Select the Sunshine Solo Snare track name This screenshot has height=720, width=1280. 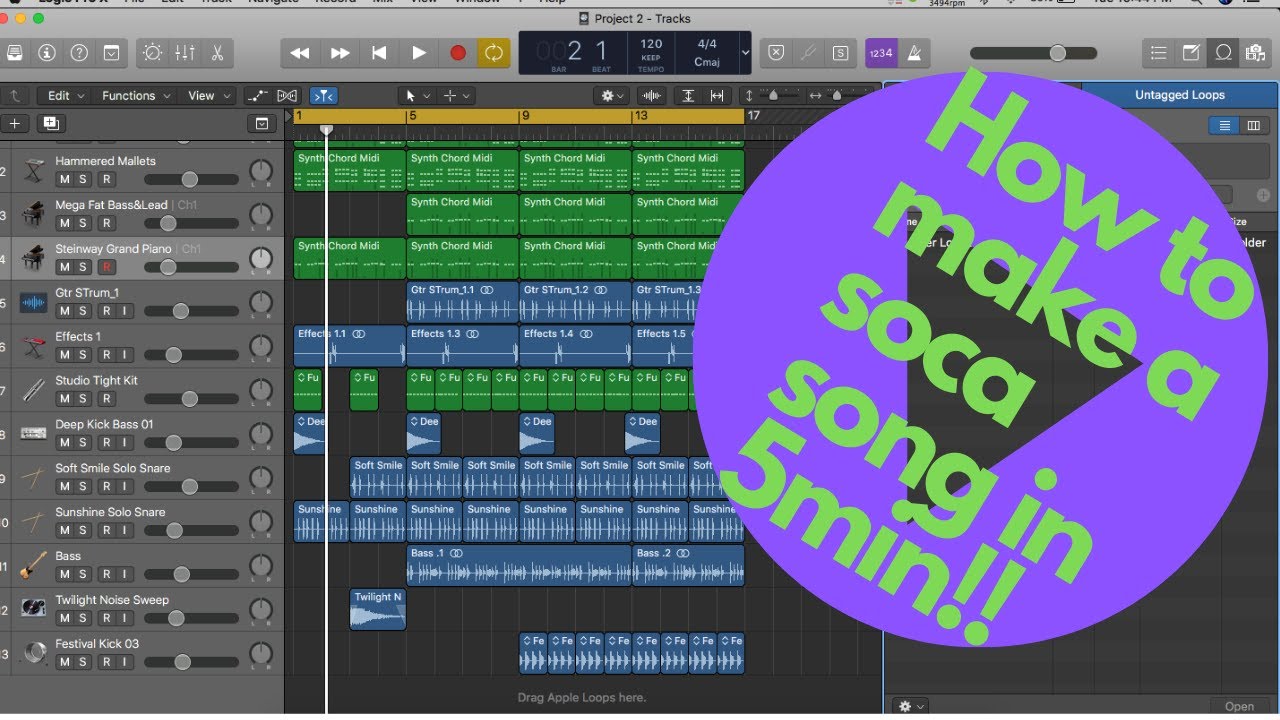[110, 512]
